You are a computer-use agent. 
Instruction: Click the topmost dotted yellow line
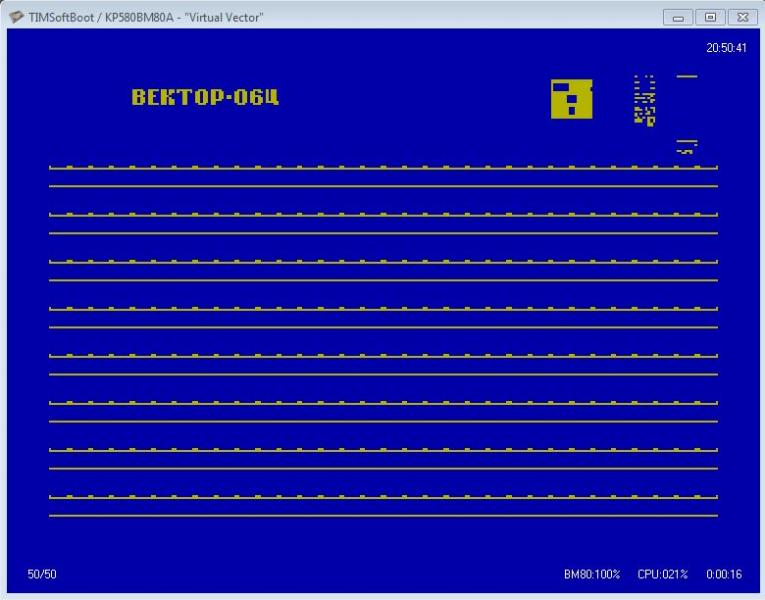pos(383,168)
